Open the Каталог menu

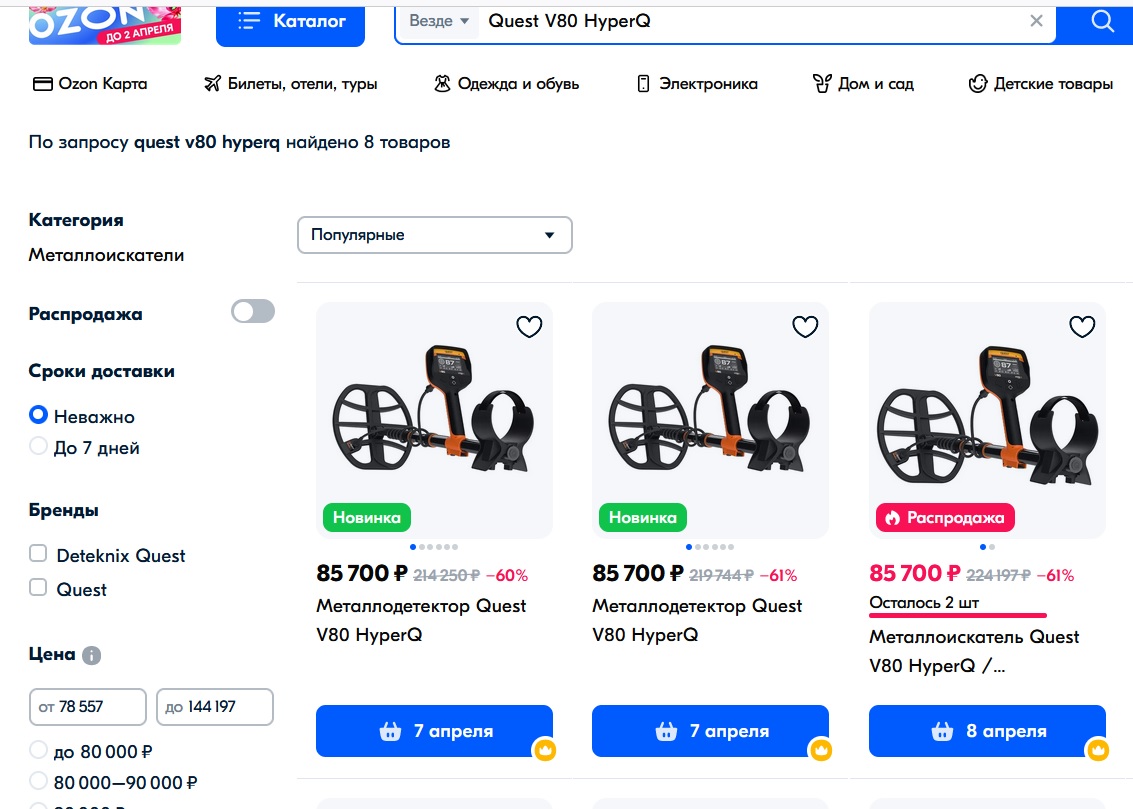click(x=290, y=21)
